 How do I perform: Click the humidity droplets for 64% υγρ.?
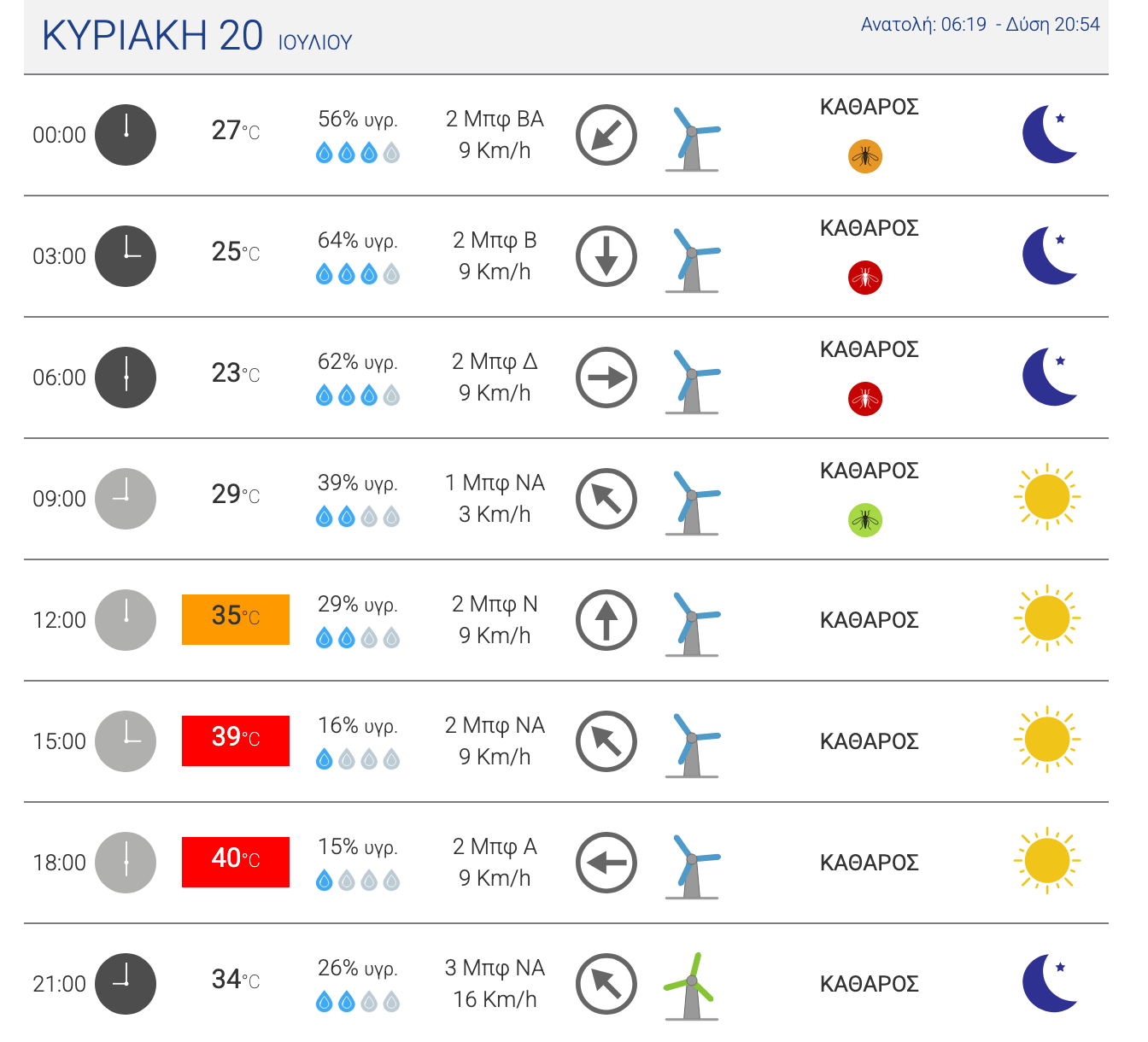358,274
